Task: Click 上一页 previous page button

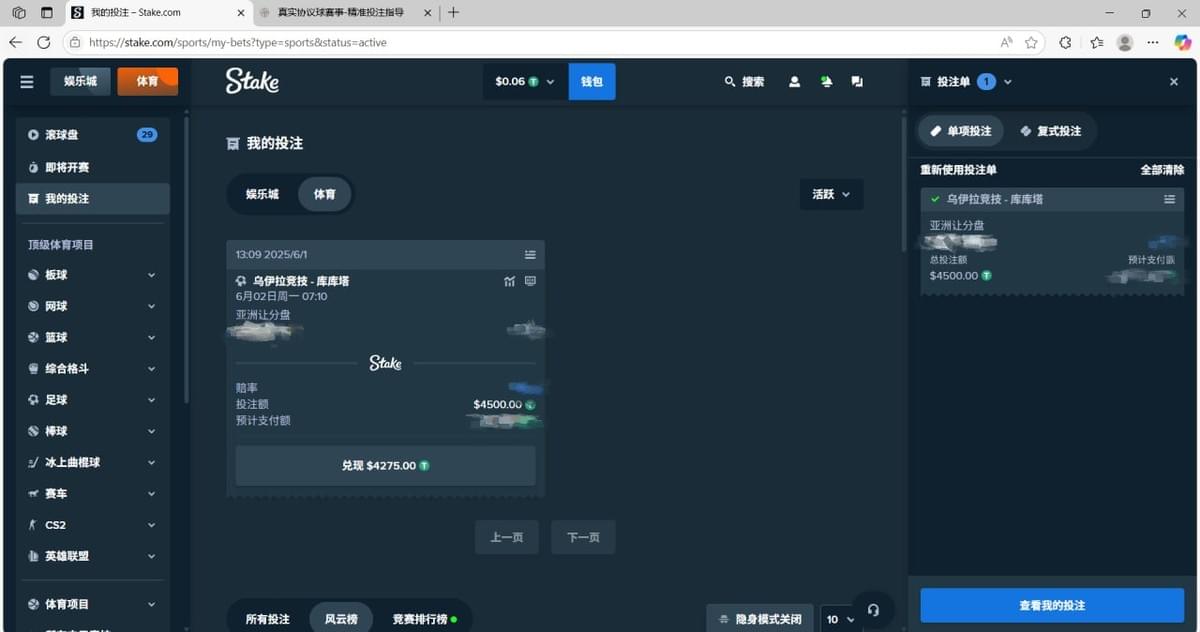Action: pos(506,537)
